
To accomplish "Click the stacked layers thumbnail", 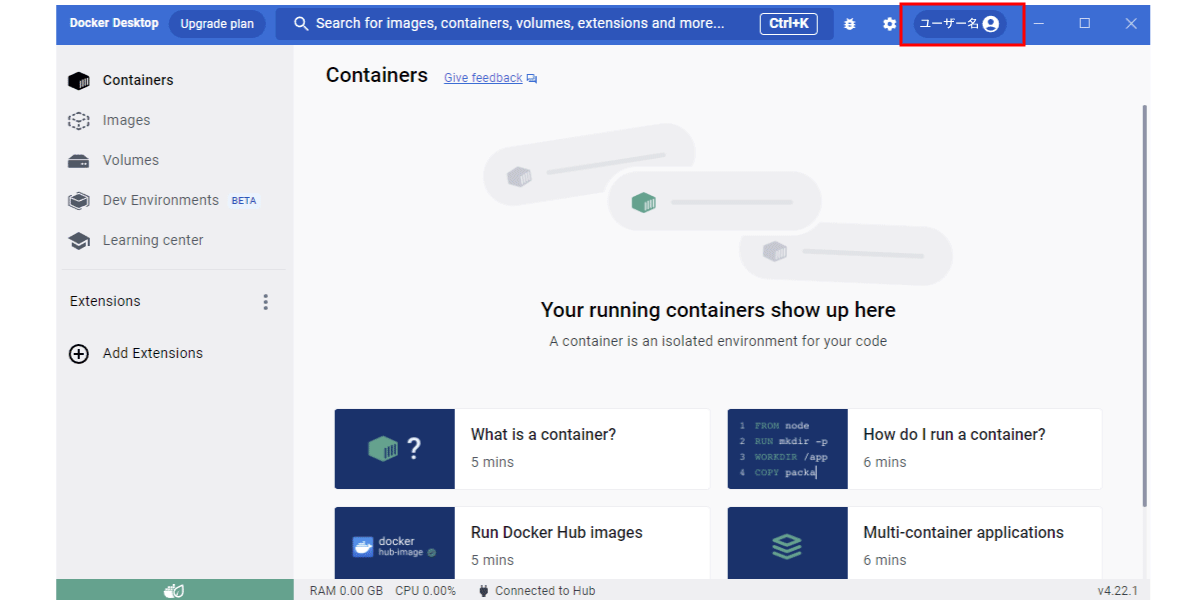I will [788, 543].
